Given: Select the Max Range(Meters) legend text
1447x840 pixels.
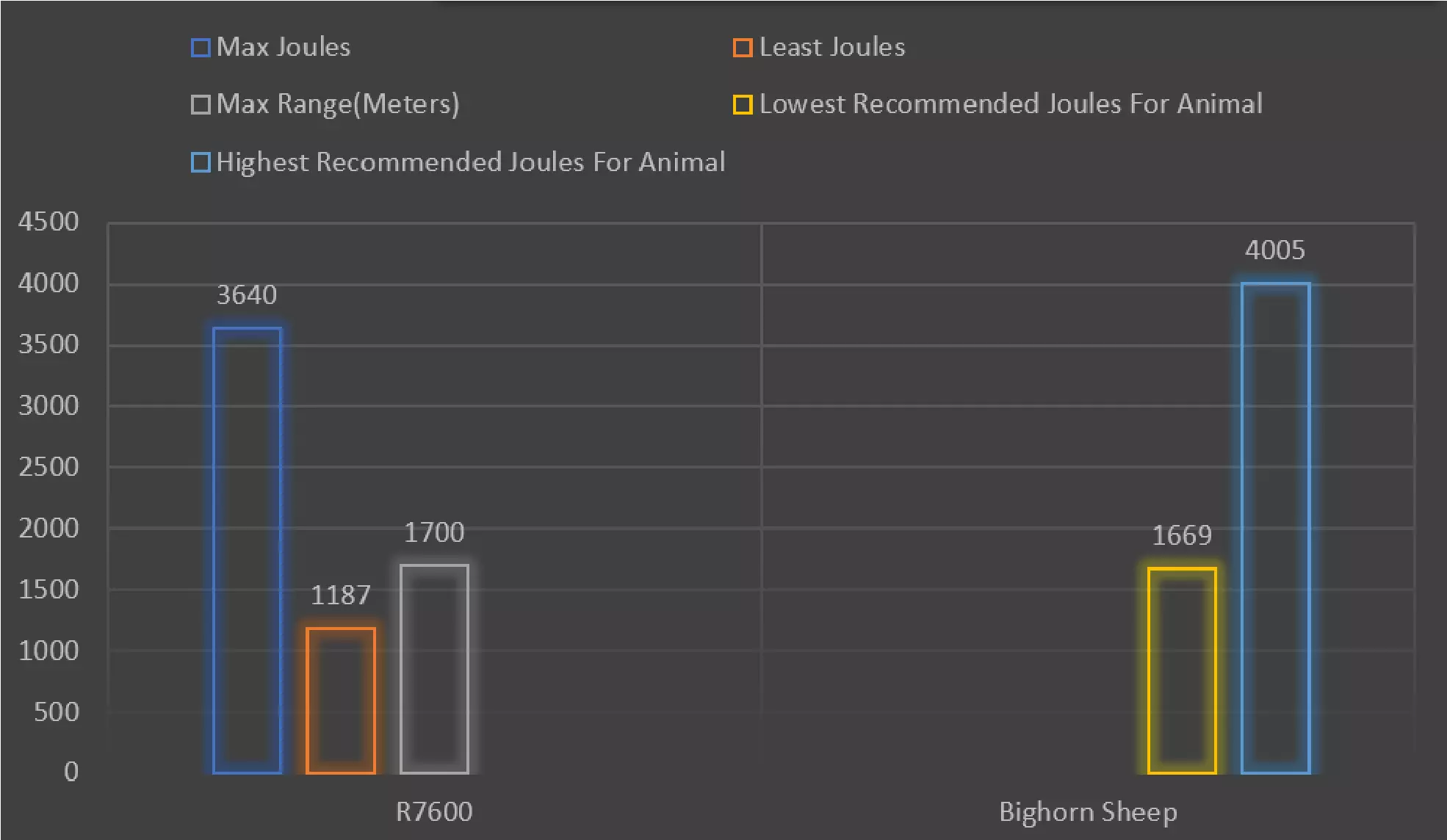Looking at the screenshot, I should click(338, 104).
